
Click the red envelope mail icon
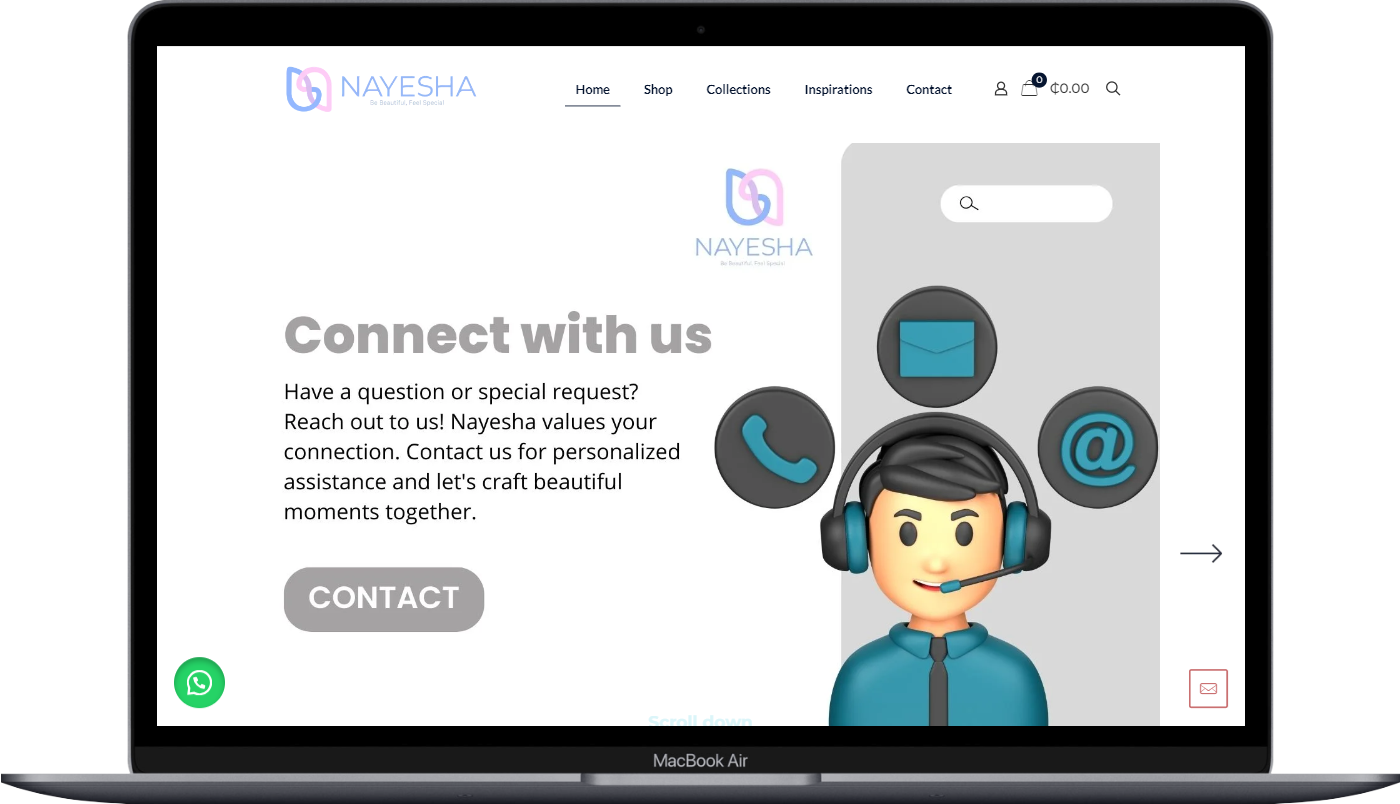1208,689
